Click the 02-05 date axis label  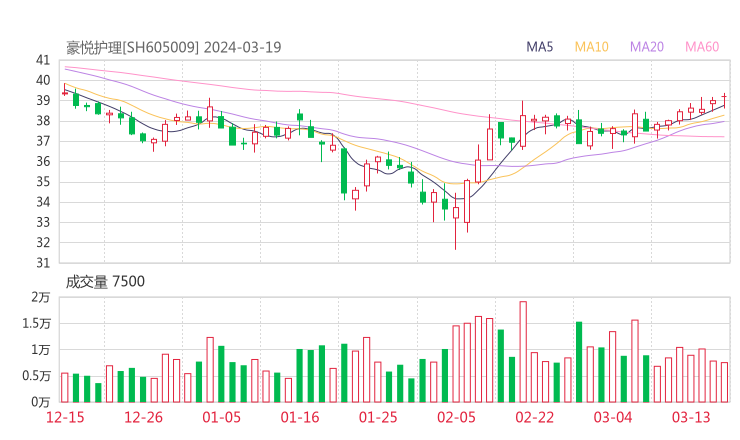456,417
